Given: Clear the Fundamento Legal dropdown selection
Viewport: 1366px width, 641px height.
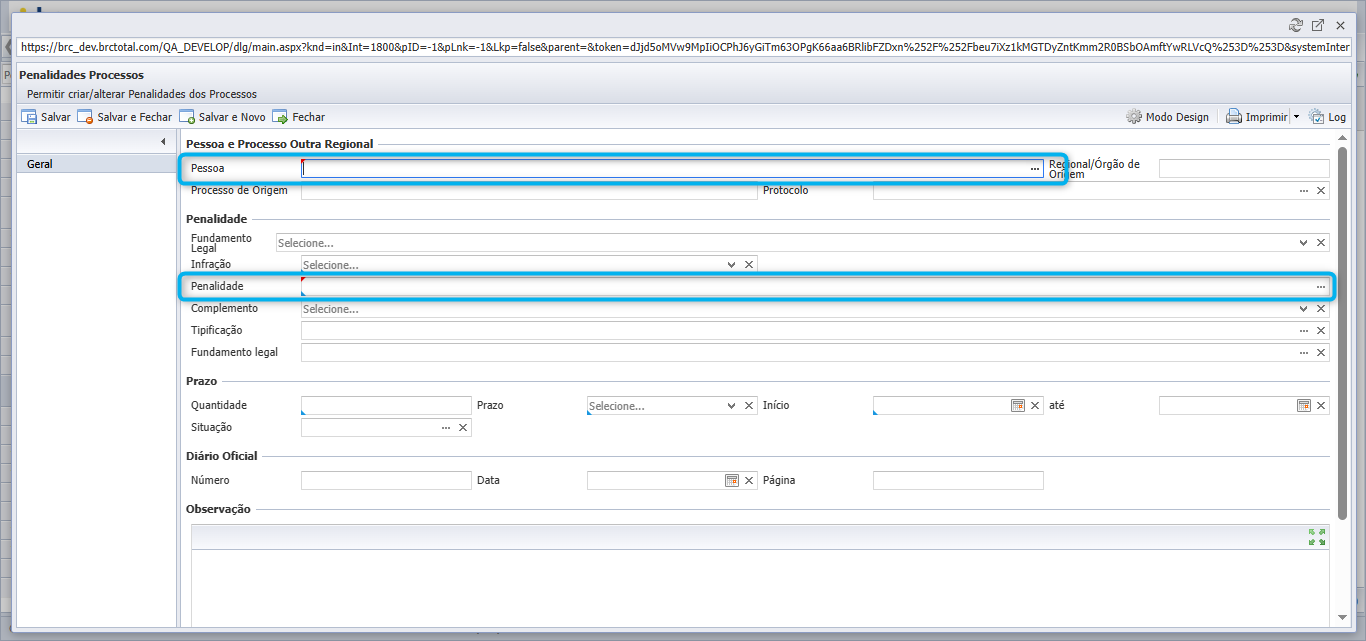Looking at the screenshot, I should coord(1321,243).
